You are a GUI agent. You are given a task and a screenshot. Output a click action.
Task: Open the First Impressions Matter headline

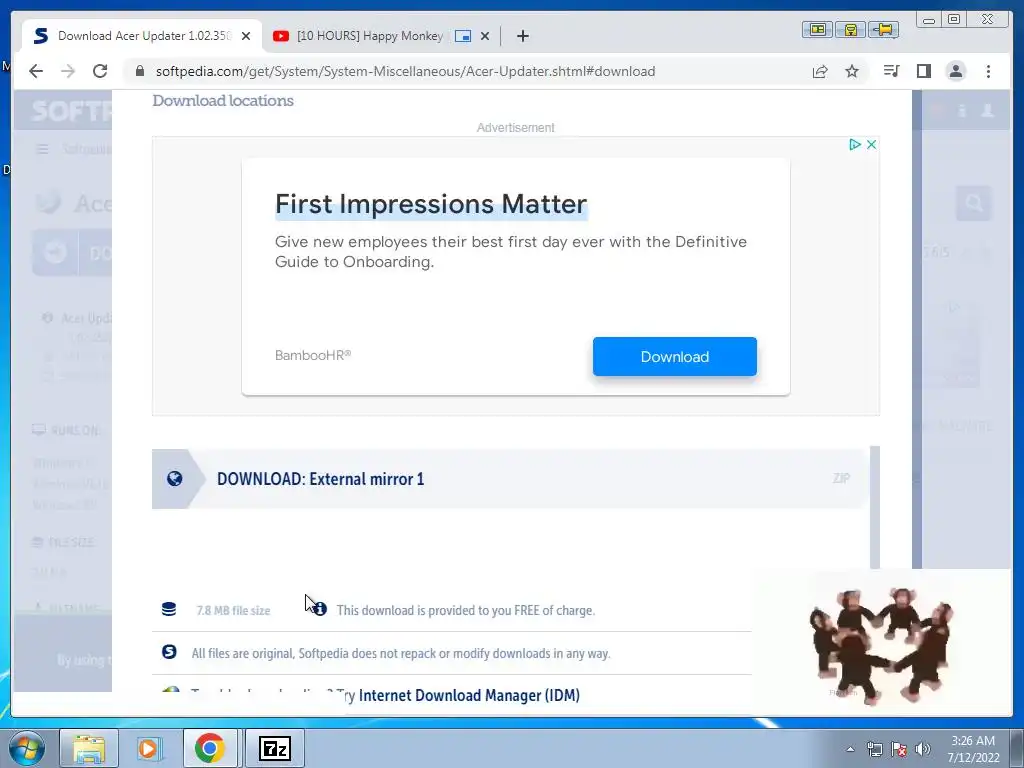coord(431,204)
